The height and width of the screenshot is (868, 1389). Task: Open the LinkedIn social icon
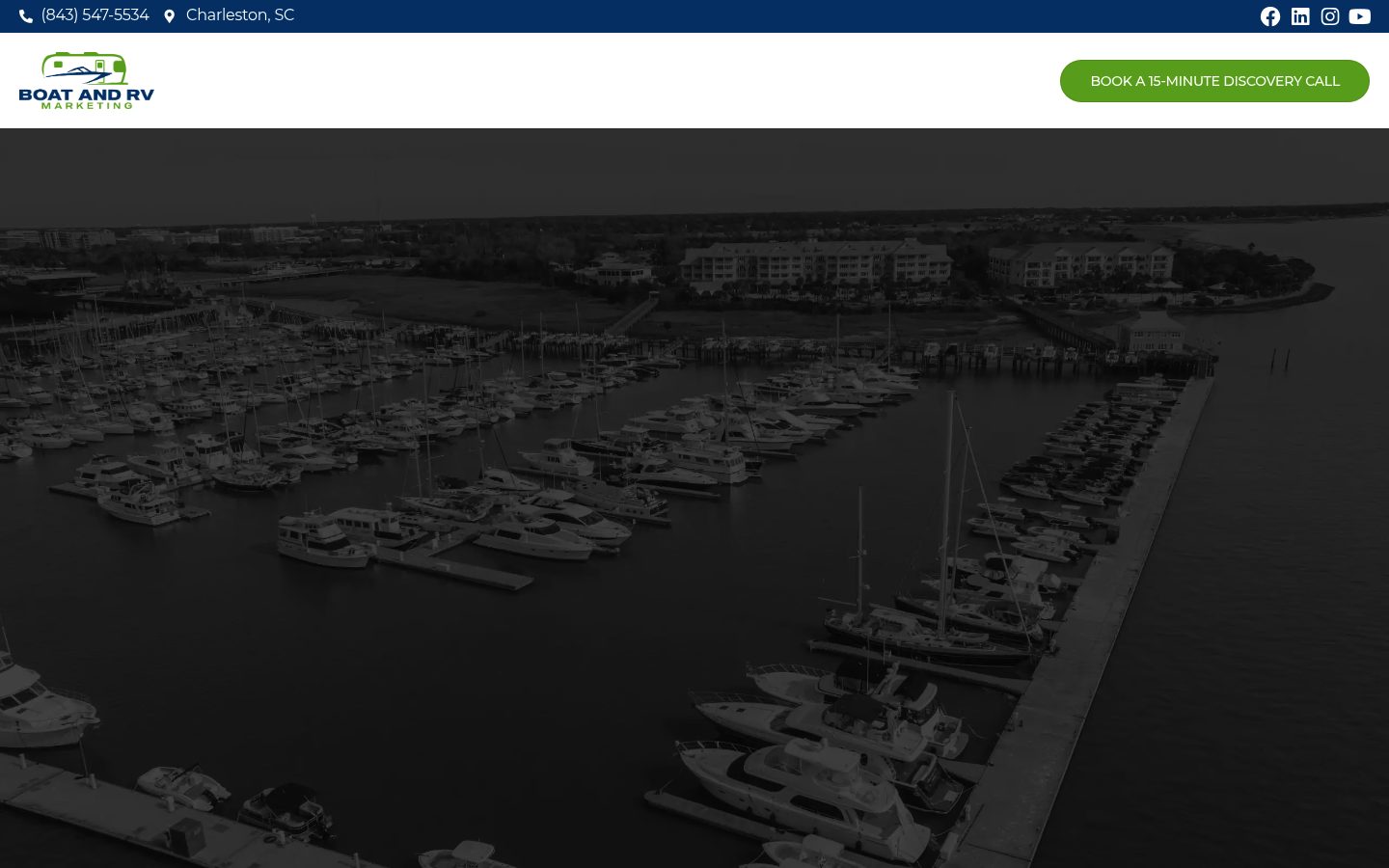click(x=1300, y=16)
